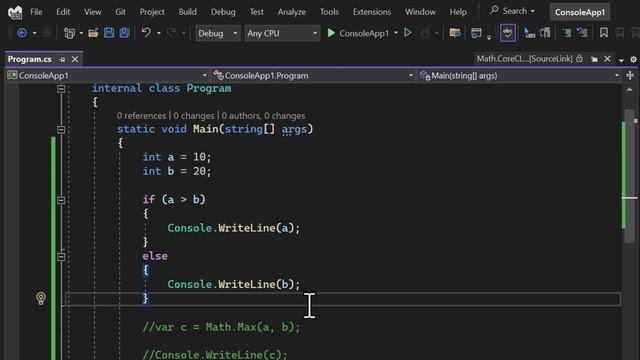Open the Analyze menu

291,12
